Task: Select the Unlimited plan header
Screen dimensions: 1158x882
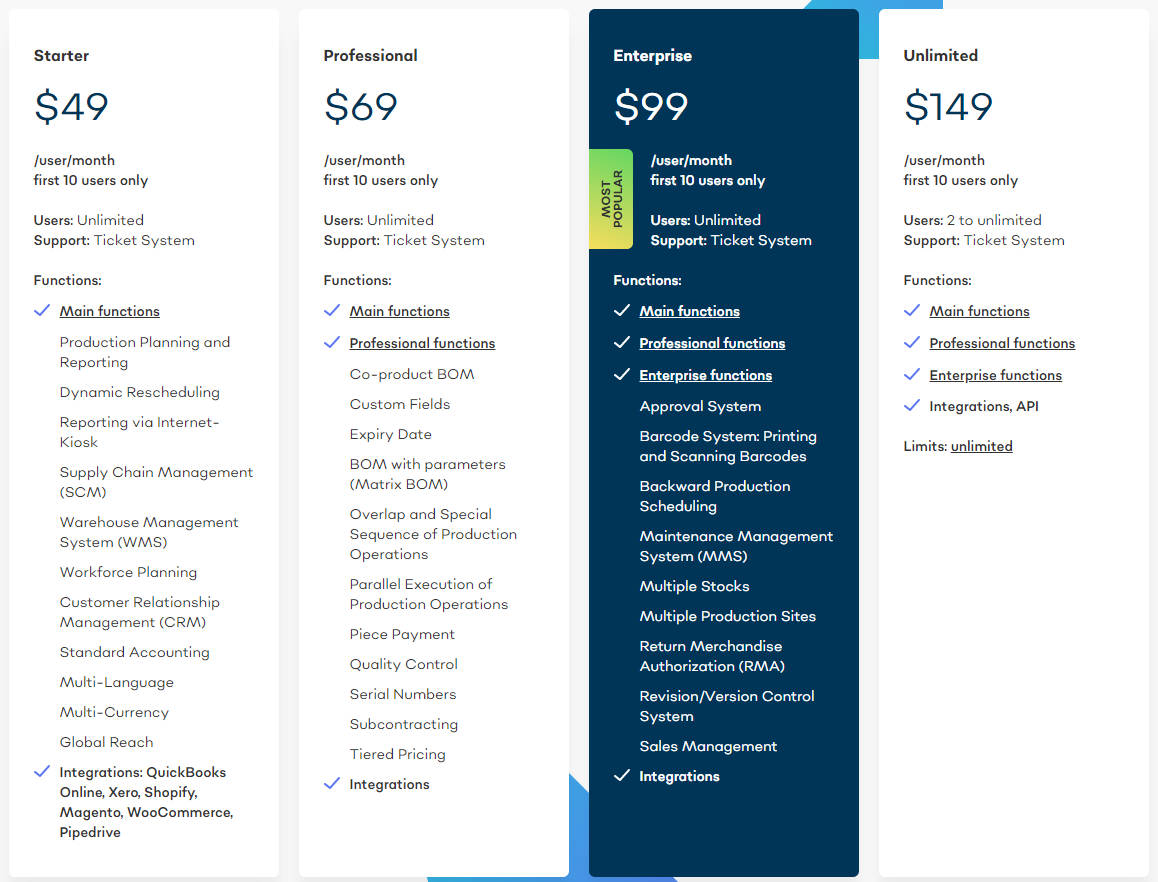Action: coord(940,56)
